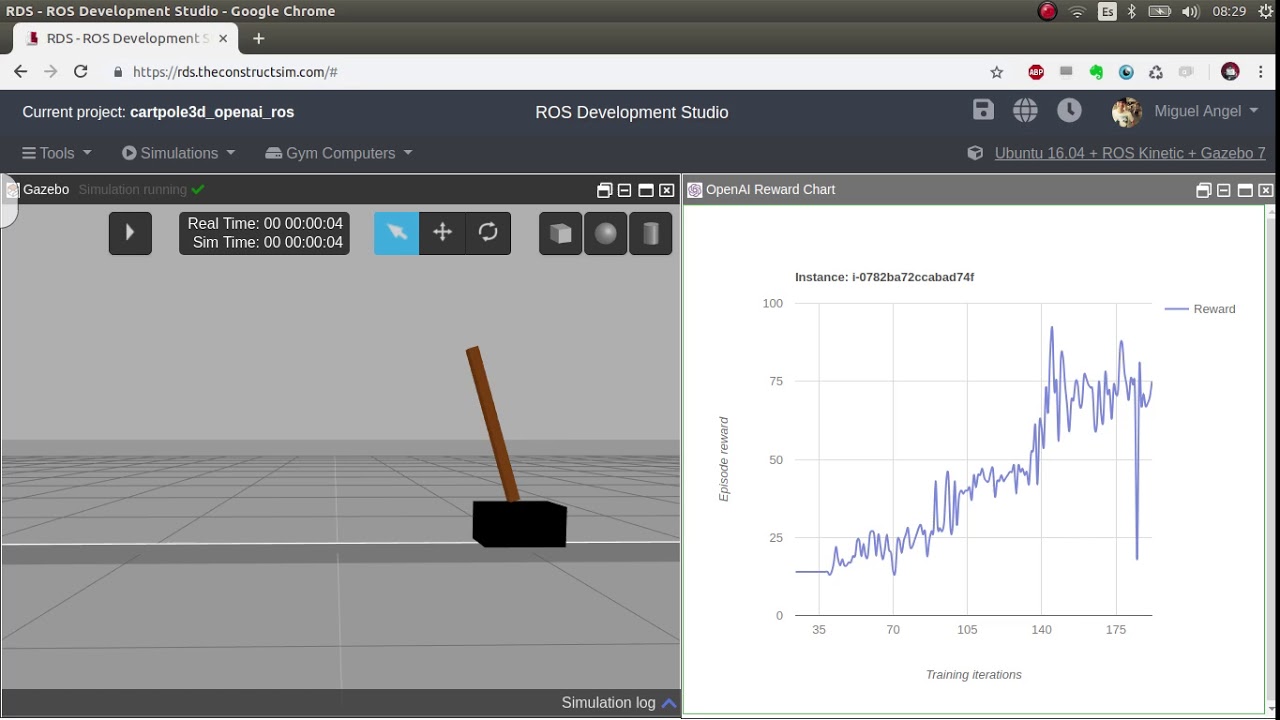Viewport: 1280px width, 720px height.
Task: Close the OpenAI Reward Chart panel
Action: [1266, 190]
